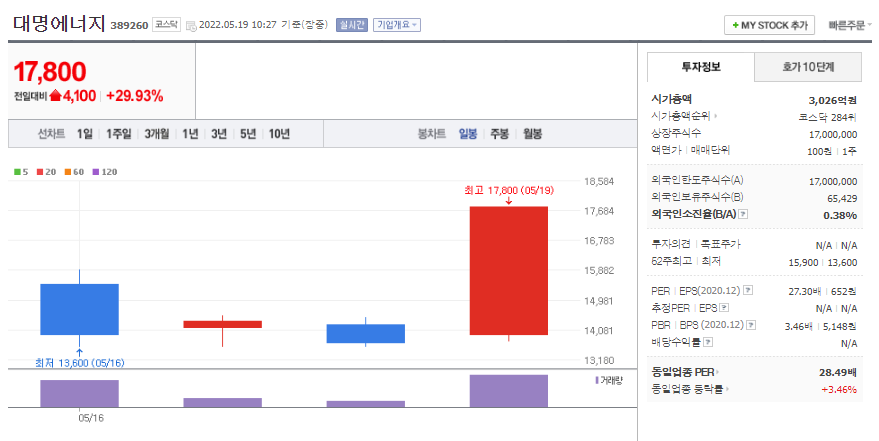Screen dimensions: 879x441
Task: Click the orange 60-day moving average legend
Action: click(74, 172)
